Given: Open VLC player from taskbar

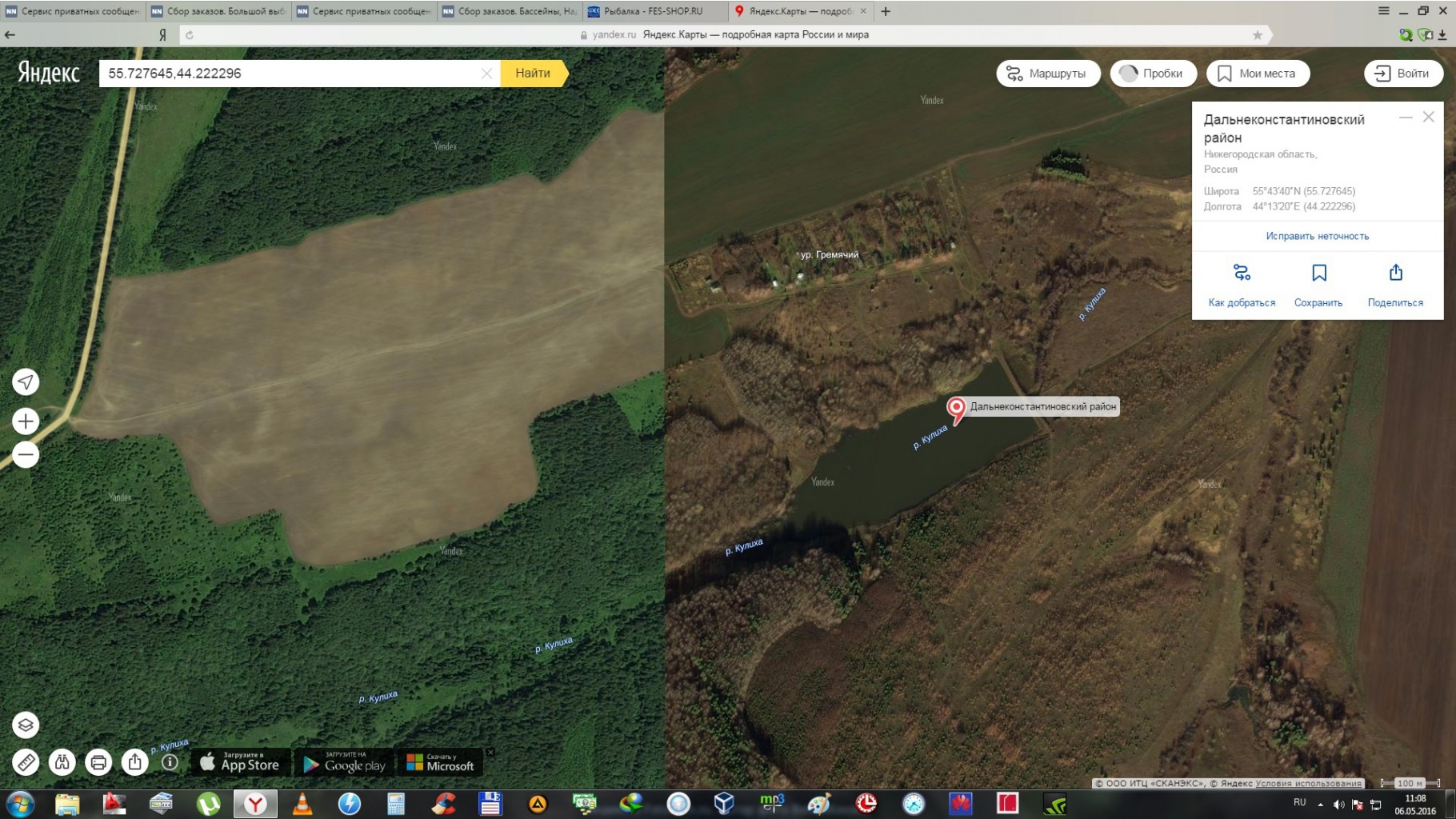Looking at the screenshot, I should pos(302,804).
